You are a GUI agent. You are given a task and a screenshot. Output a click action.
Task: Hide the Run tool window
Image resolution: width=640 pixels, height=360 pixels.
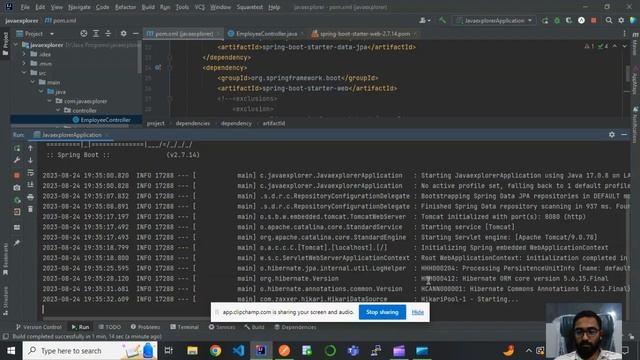(624, 134)
